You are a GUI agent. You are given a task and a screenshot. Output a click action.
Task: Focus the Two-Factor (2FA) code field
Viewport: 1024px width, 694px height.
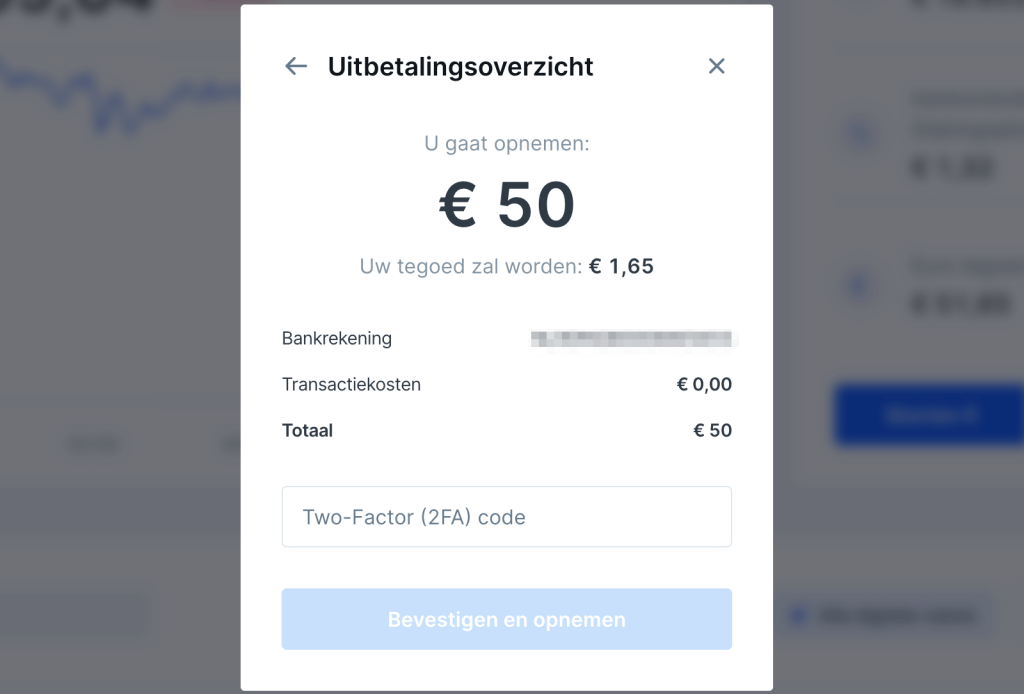(507, 516)
